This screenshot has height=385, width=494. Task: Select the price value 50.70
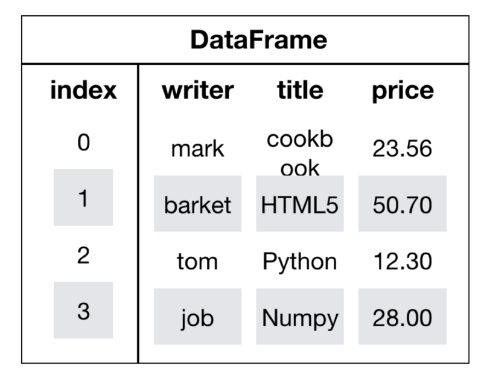click(402, 203)
